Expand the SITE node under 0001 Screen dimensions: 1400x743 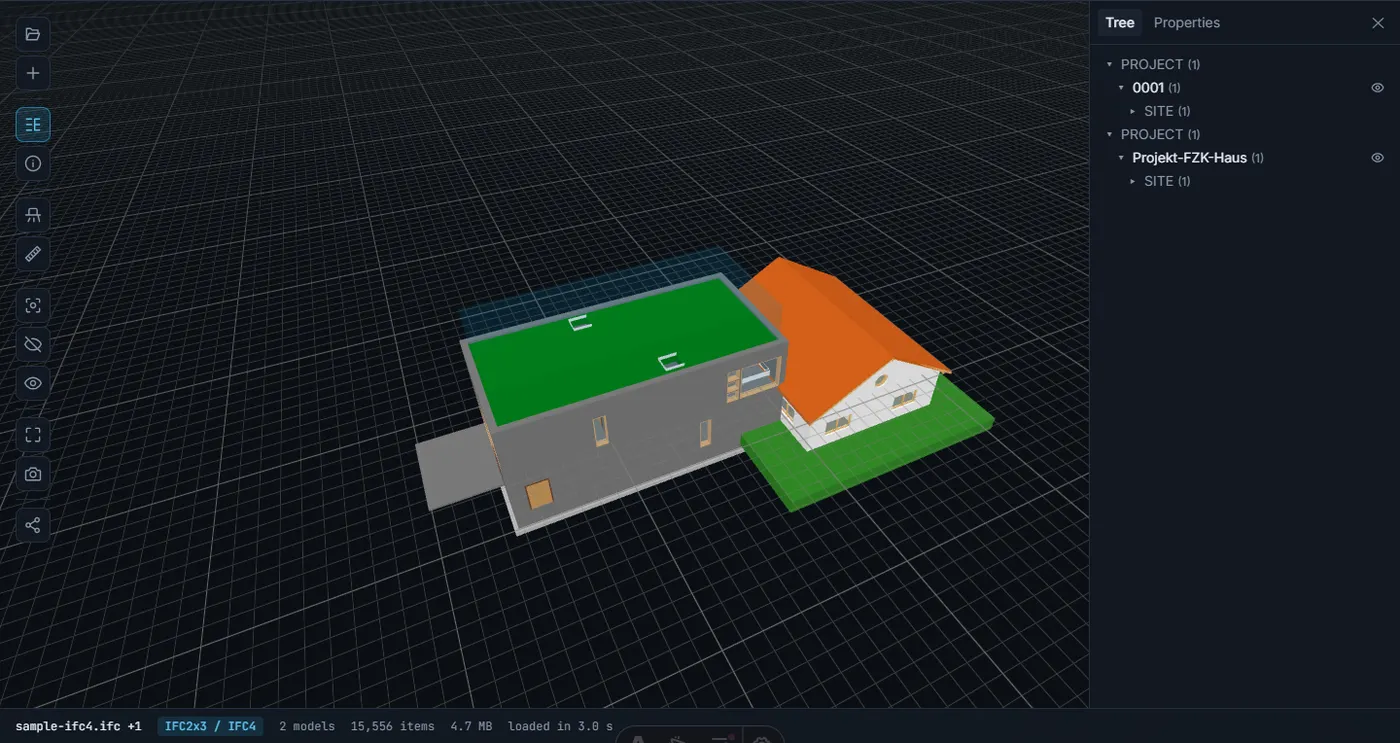tap(1132, 111)
